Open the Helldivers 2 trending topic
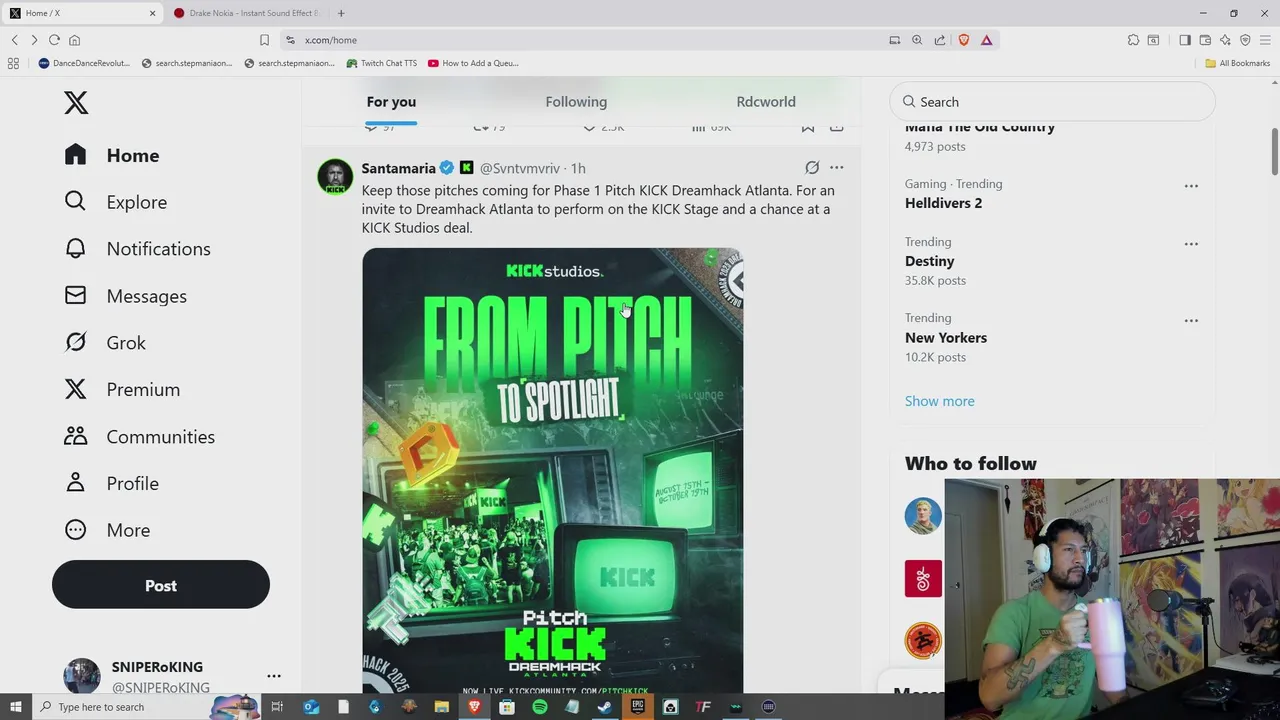The image size is (1280, 720). [943, 203]
